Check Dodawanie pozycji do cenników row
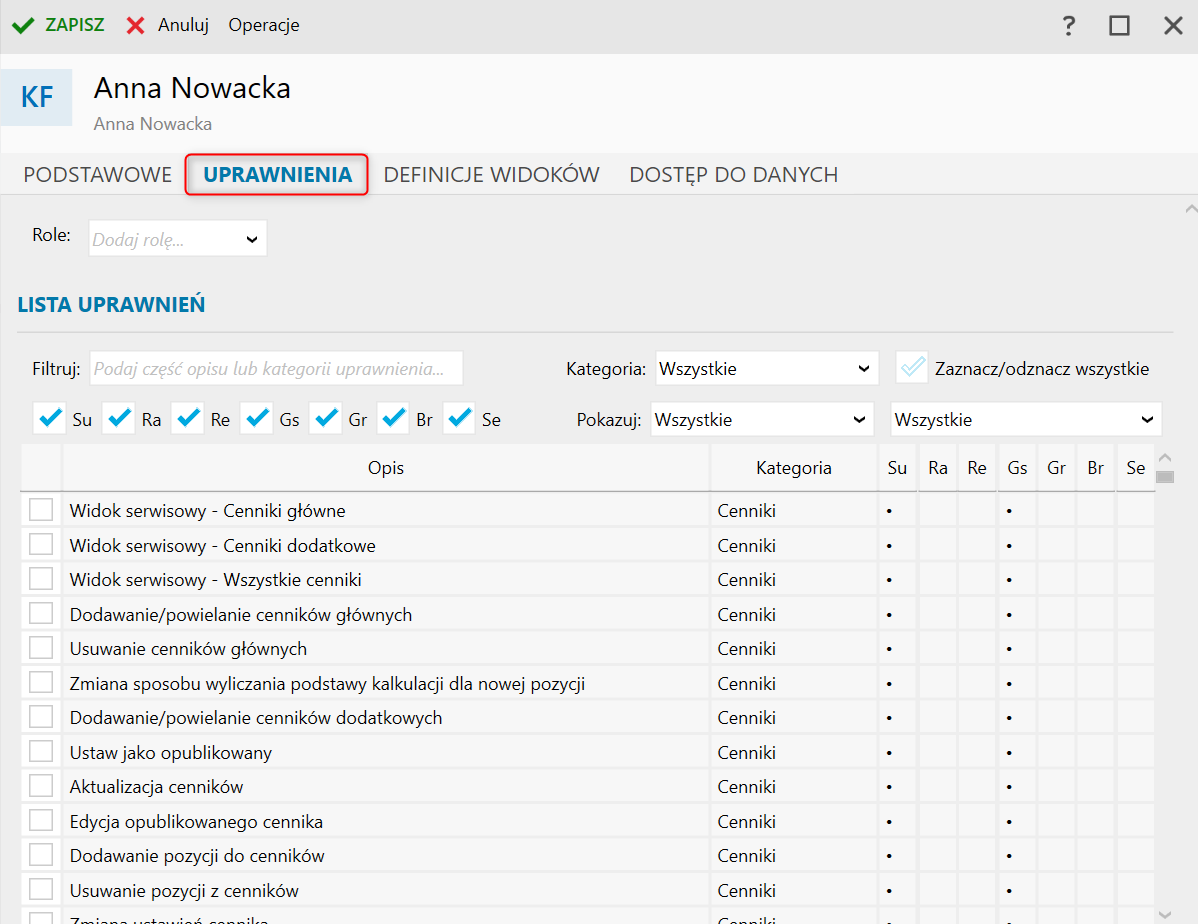 40,854
